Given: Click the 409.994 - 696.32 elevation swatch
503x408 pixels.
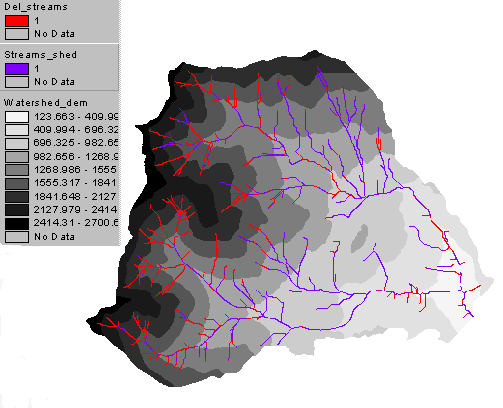Looking at the screenshot, I should point(17,130).
